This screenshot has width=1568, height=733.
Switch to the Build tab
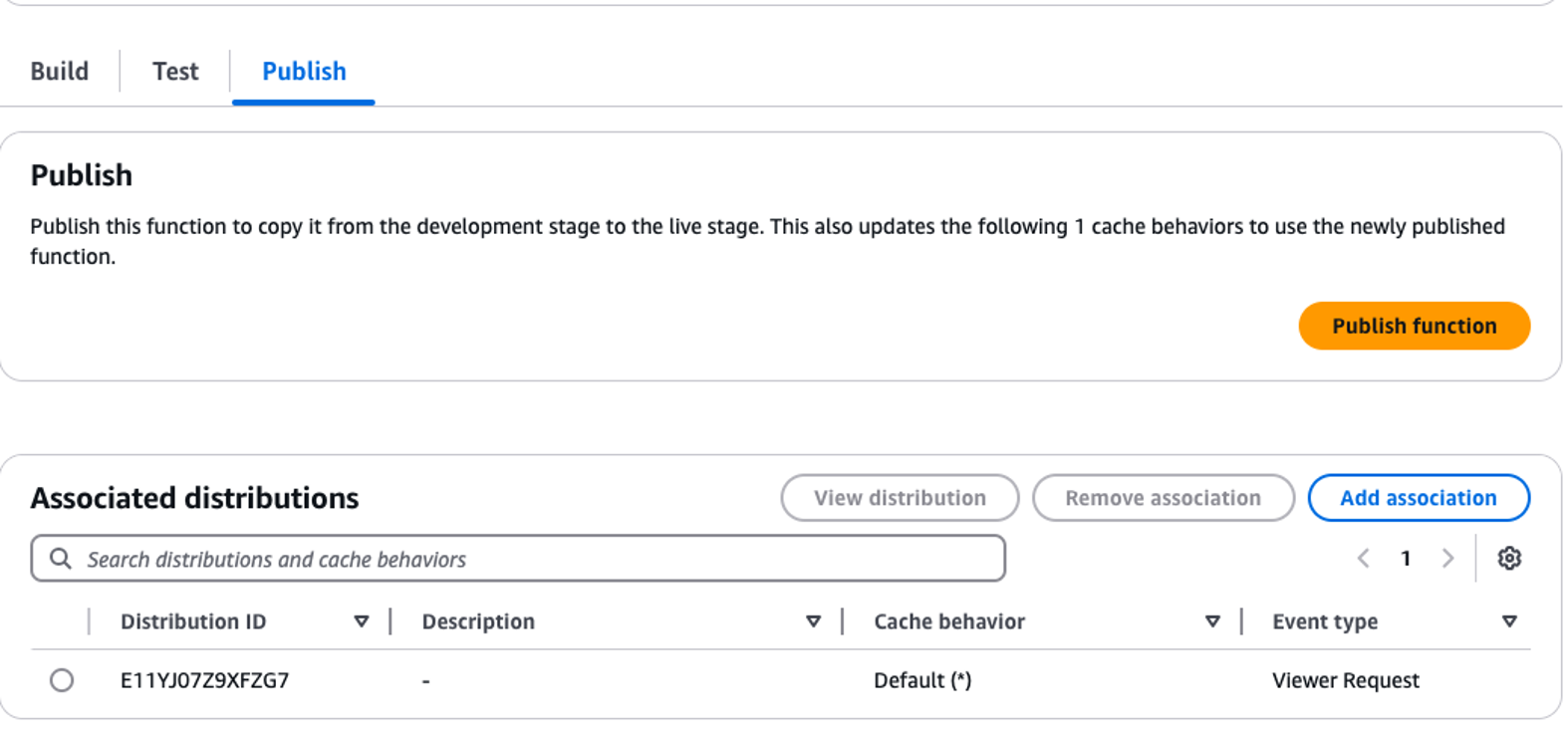(x=59, y=71)
